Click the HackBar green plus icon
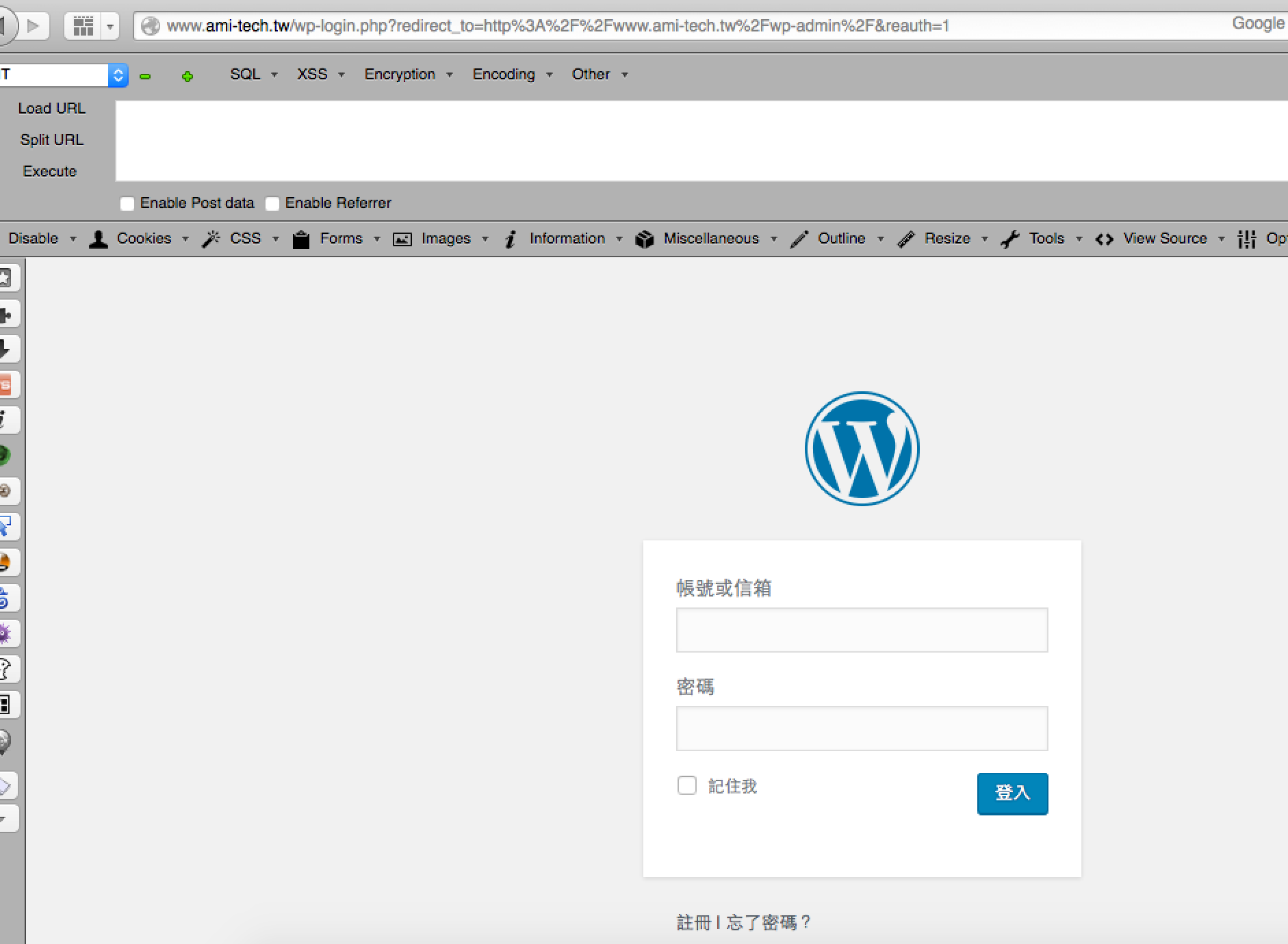The height and width of the screenshot is (944, 1288). 188,77
